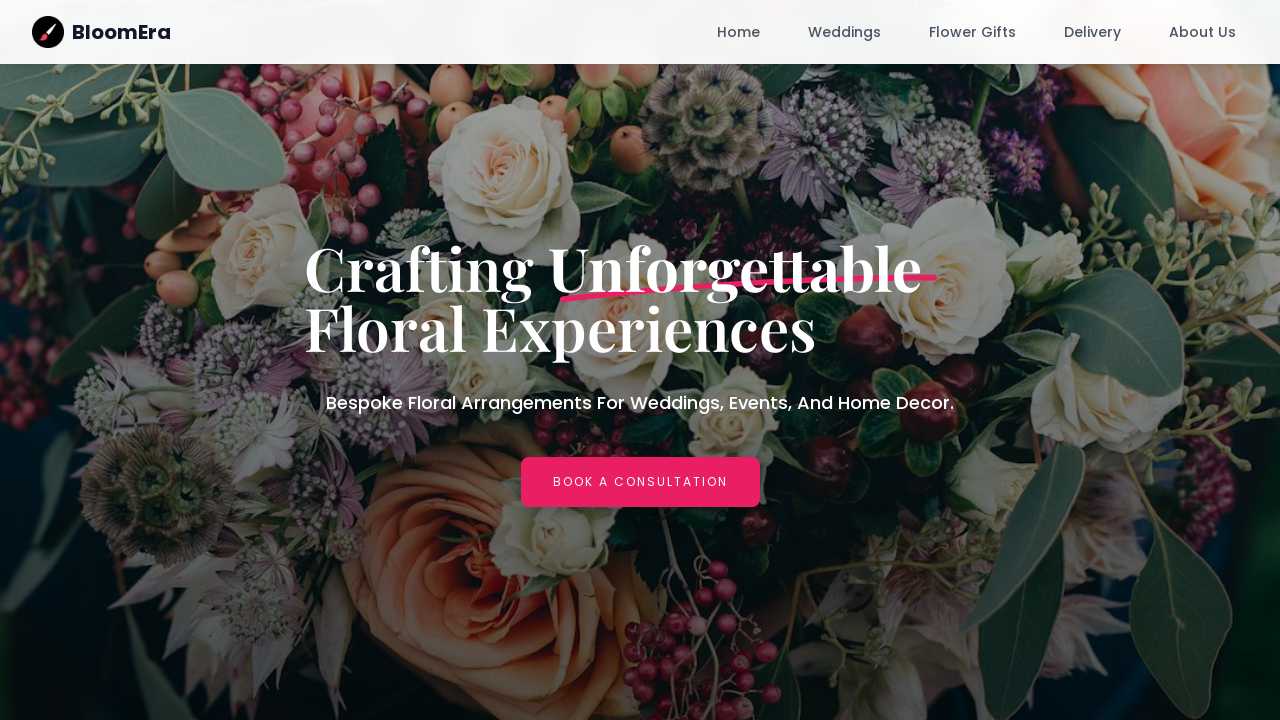
Task: Click the pink underline stroke beneath Unforgettable
Action: coord(748,288)
